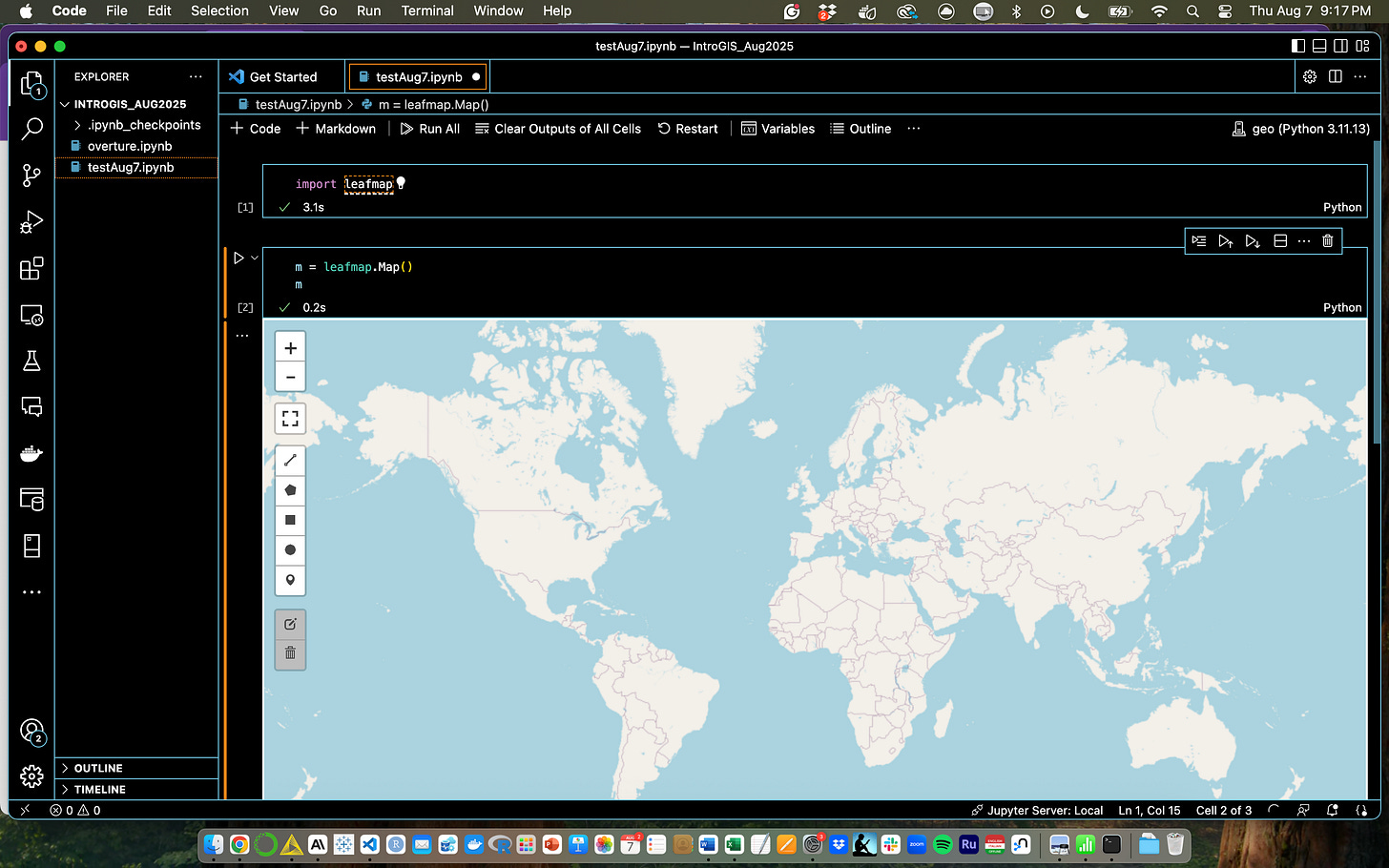Add a new Markdown cell
Screen dimensions: 1389x868
click(336, 129)
